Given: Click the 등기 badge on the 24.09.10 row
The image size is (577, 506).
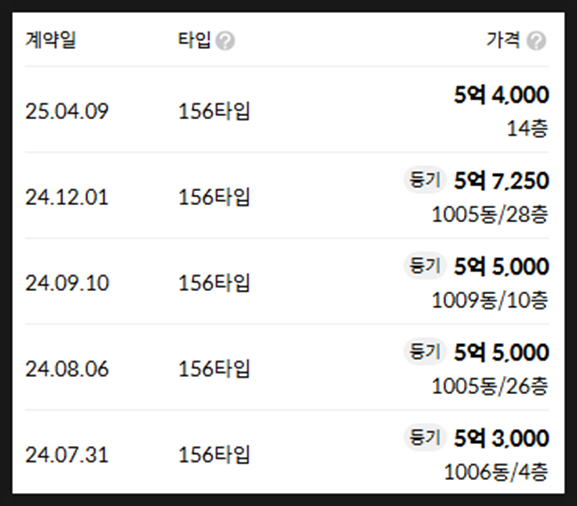Looking at the screenshot, I should 425,266.
